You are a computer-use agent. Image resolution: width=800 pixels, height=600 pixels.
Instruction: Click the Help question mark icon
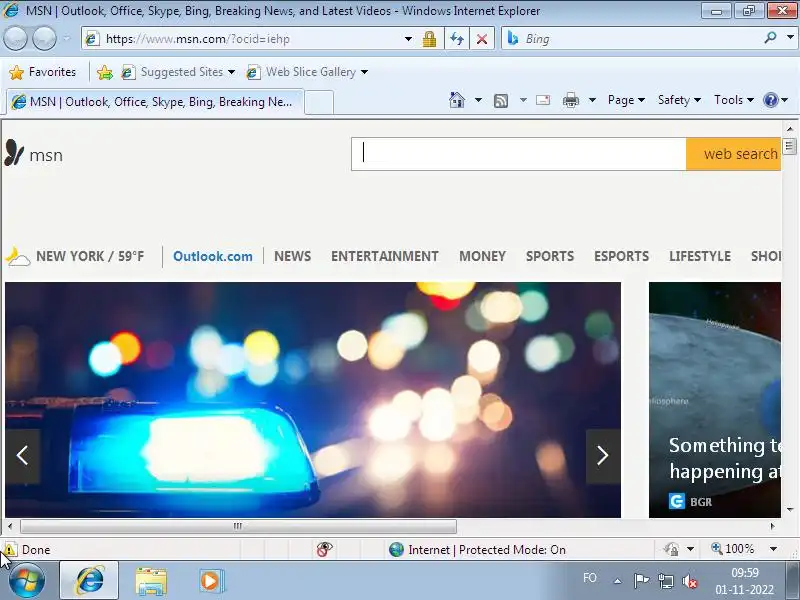click(771, 100)
